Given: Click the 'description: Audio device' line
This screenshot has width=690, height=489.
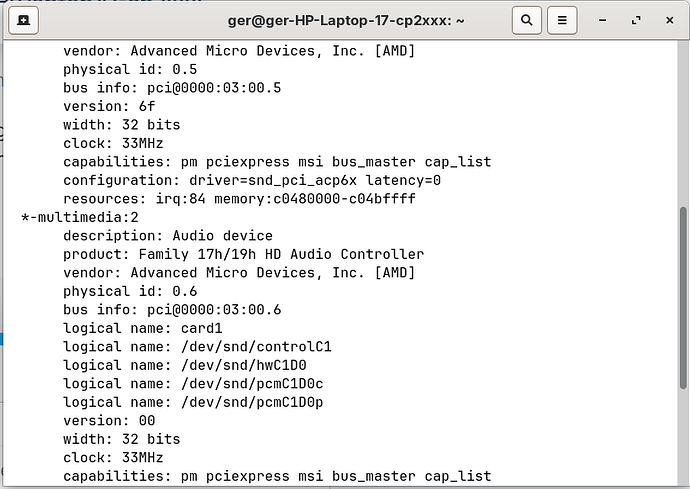Looking at the screenshot, I should [x=168, y=236].
